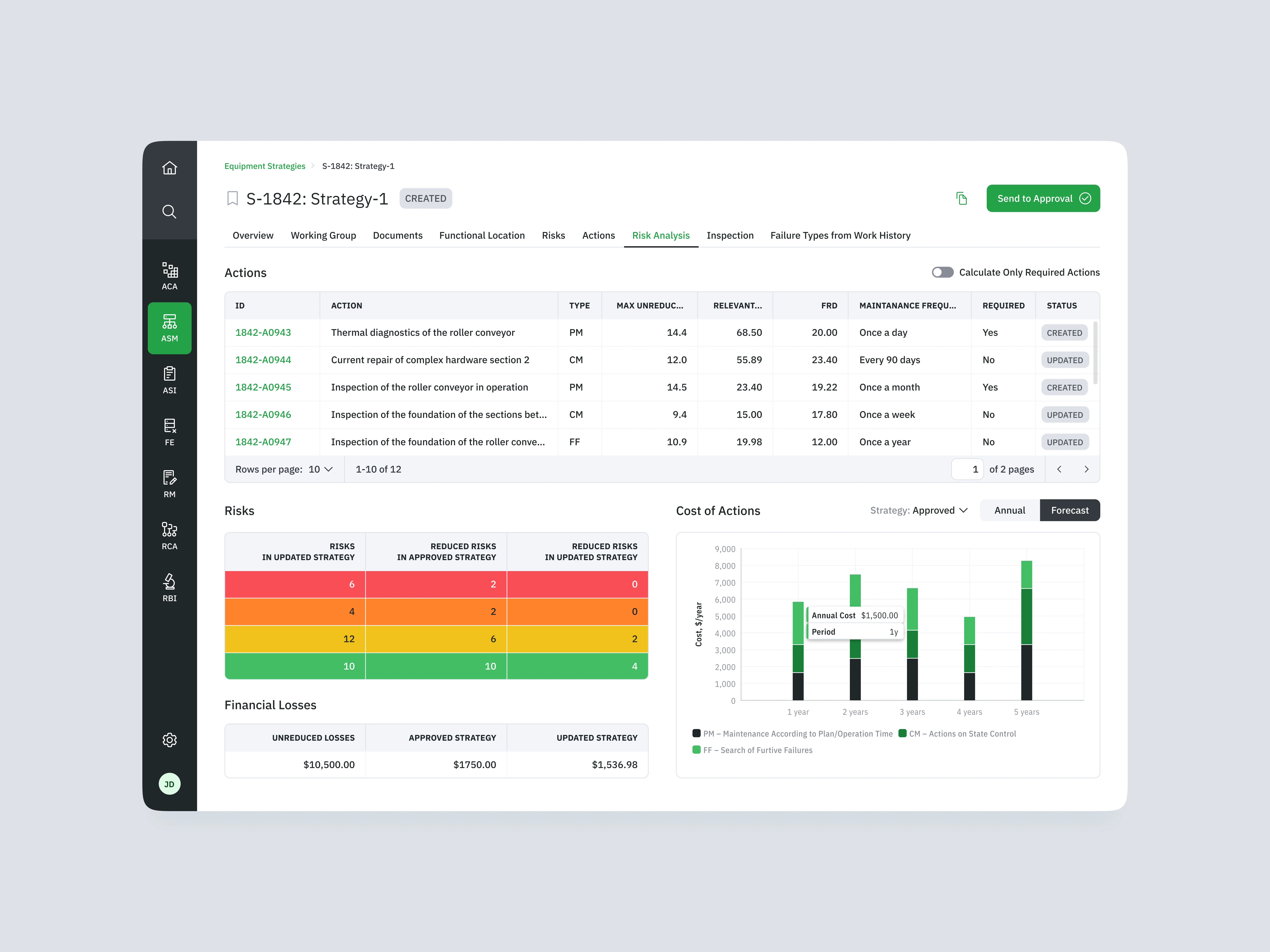The height and width of the screenshot is (952, 1270).
Task: Open action 1842-A0943 link
Action: tap(263, 333)
